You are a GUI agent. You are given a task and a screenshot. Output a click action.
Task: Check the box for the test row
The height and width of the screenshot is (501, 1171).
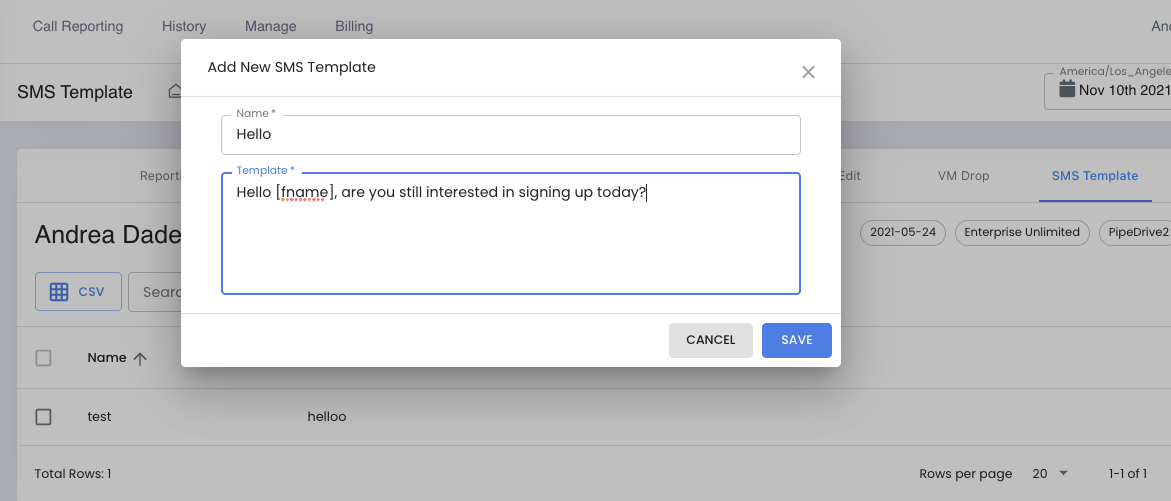(43, 417)
